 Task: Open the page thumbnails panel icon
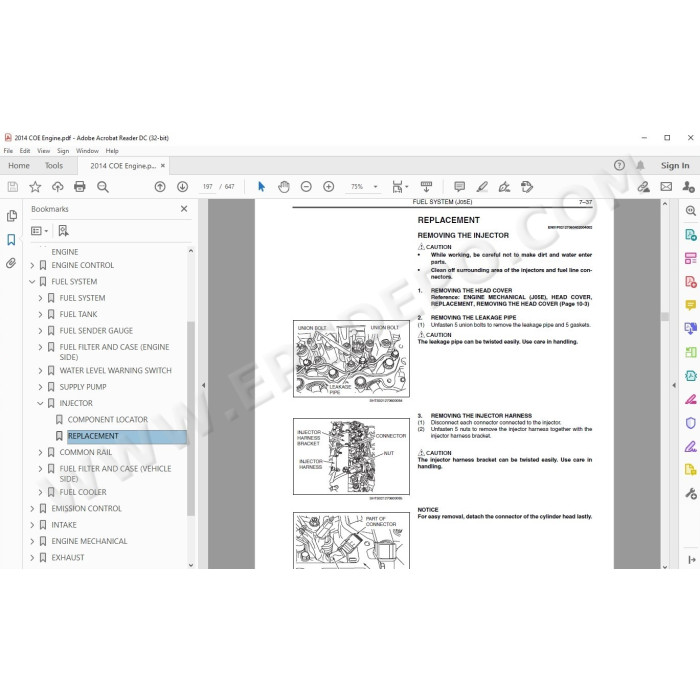(12, 216)
